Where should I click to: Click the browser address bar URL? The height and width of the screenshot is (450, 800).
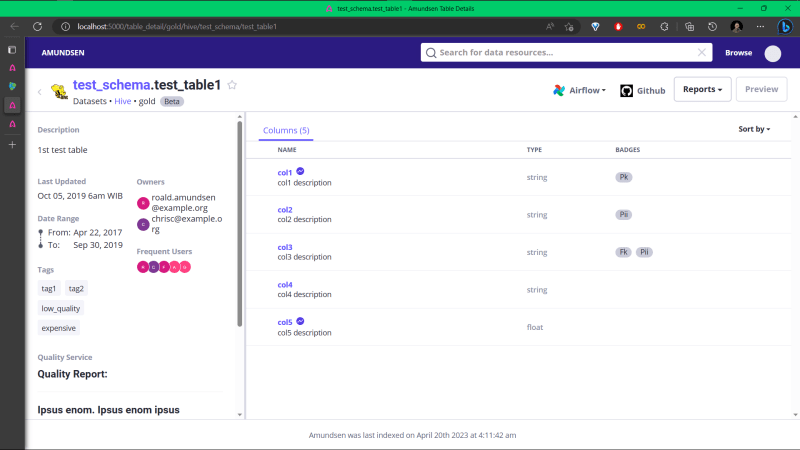pyautogui.click(x=177, y=27)
